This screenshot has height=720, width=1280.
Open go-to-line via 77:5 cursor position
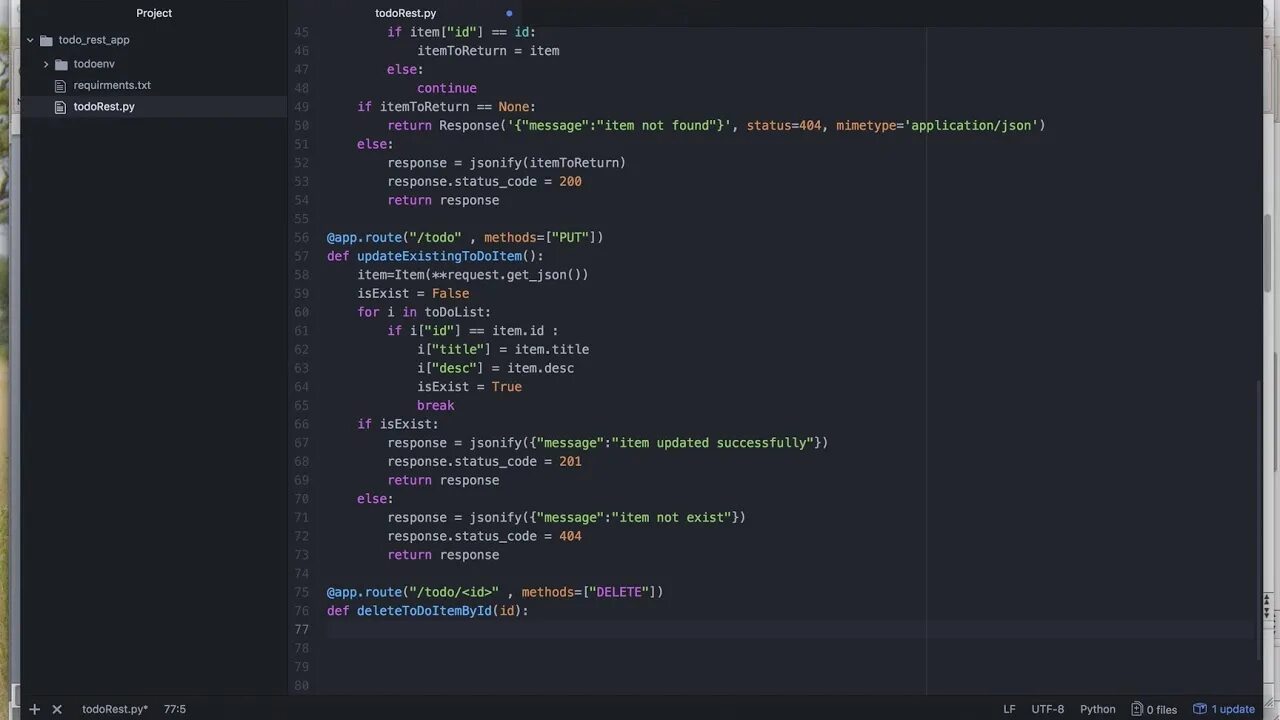pyautogui.click(x=175, y=709)
